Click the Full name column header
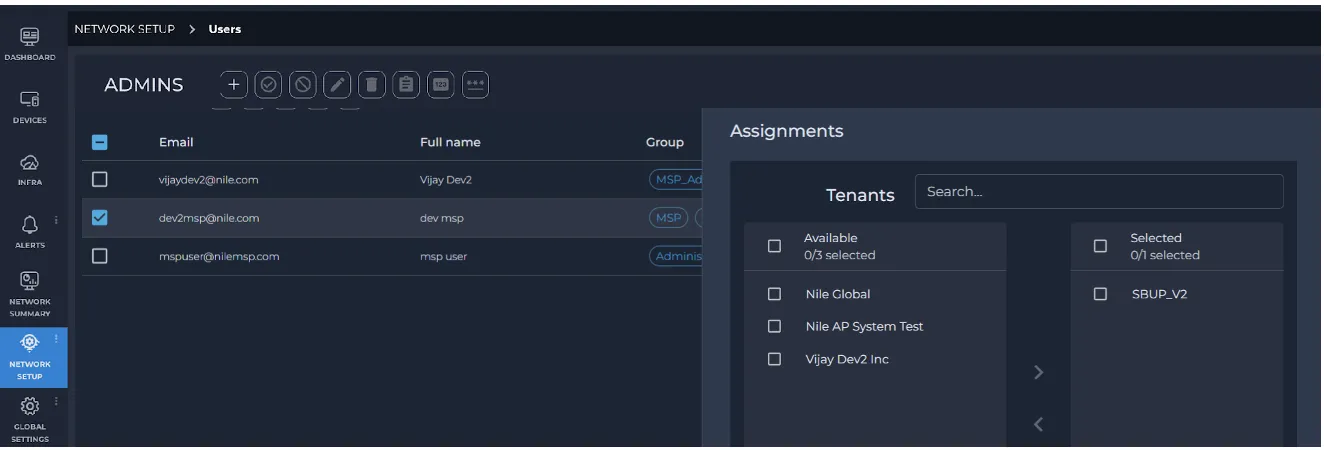1324x450 pixels. (x=450, y=142)
